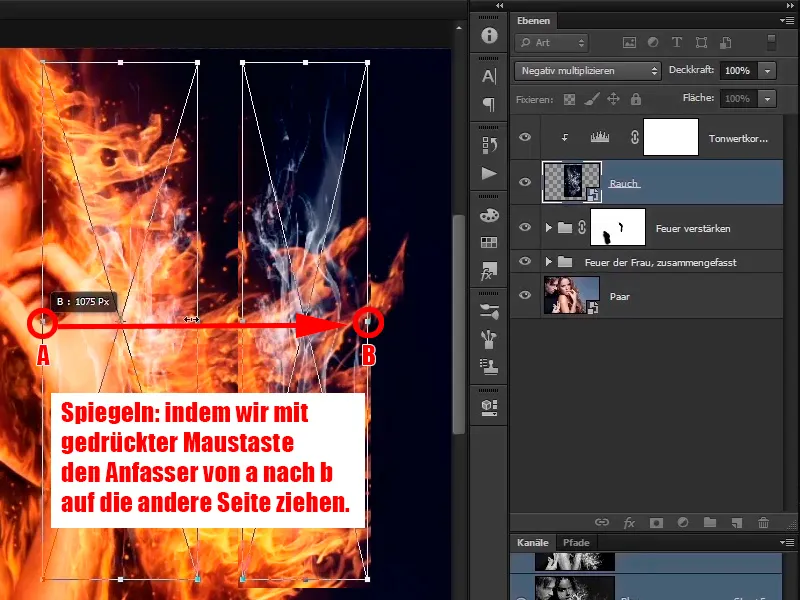Create new group folder icon

[x=710, y=522]
